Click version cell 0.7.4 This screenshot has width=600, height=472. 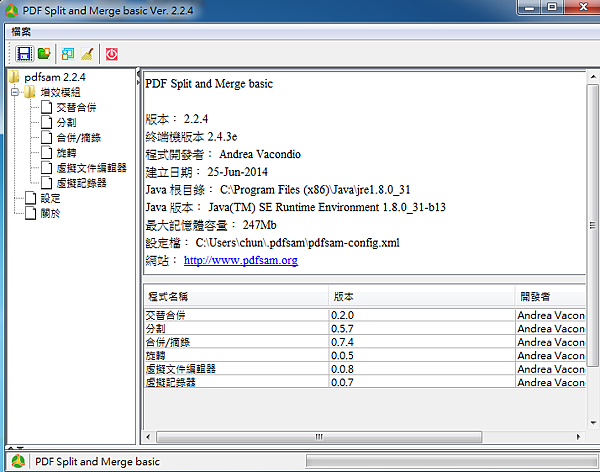pos(422,342)
